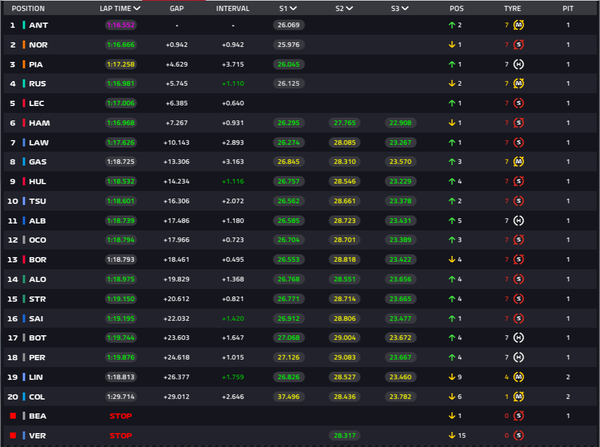Image resolution: width=600 pixels, height=447 pixels.
Task: Click ALB's gap +17.486
Action: [x=177, y=220]
